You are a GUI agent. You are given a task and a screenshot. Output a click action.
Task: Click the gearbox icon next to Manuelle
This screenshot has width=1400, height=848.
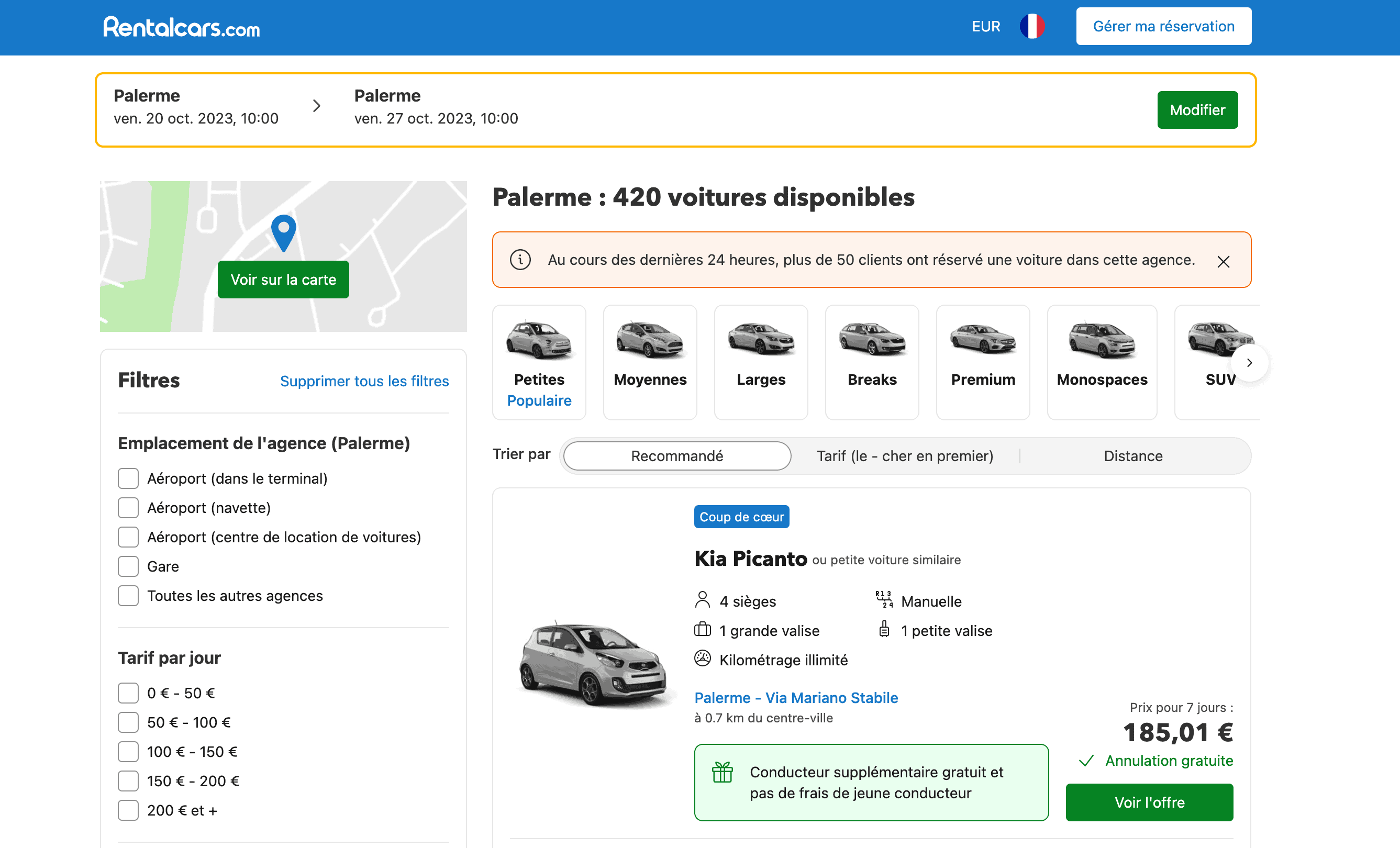coord(884,600)
